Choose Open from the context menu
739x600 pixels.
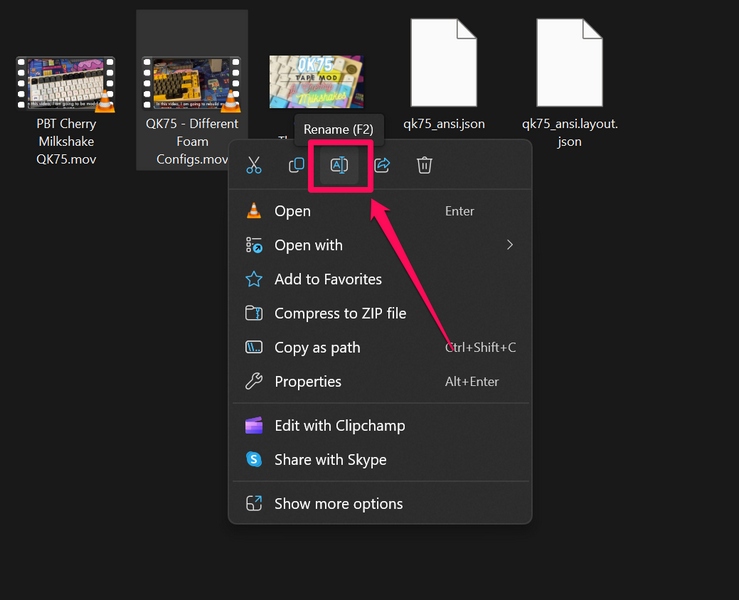[x=293, y=211]
